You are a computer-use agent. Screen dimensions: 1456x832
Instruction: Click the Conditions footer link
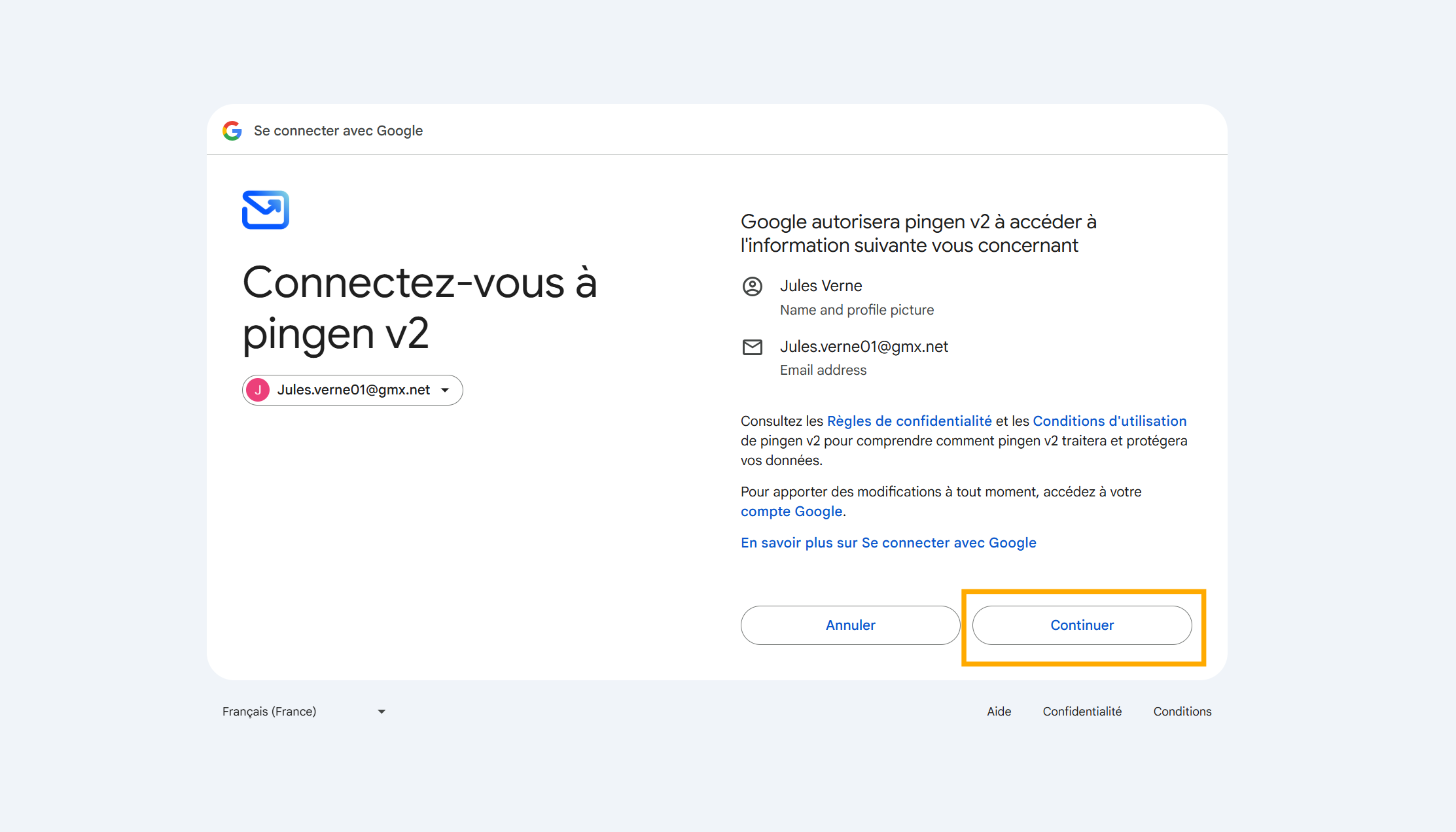point(1182,711)
